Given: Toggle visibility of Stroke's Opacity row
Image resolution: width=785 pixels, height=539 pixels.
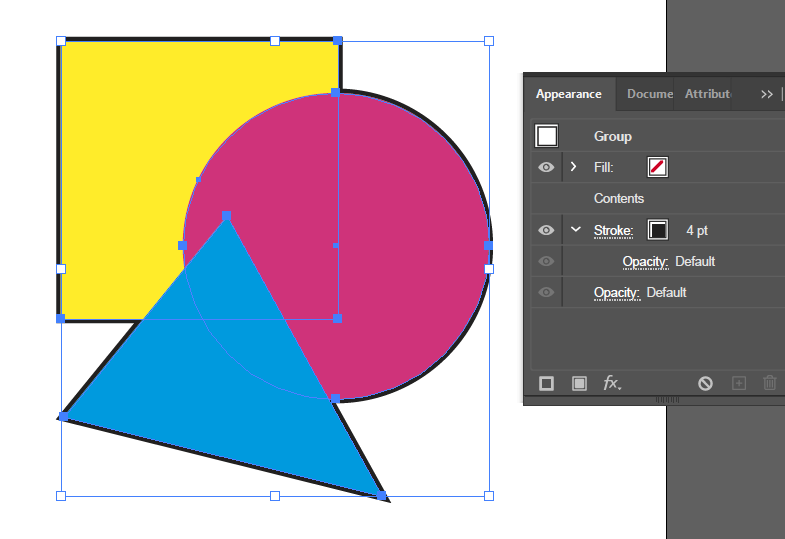Looking at the screenshot, I should [x=546, y=261].
